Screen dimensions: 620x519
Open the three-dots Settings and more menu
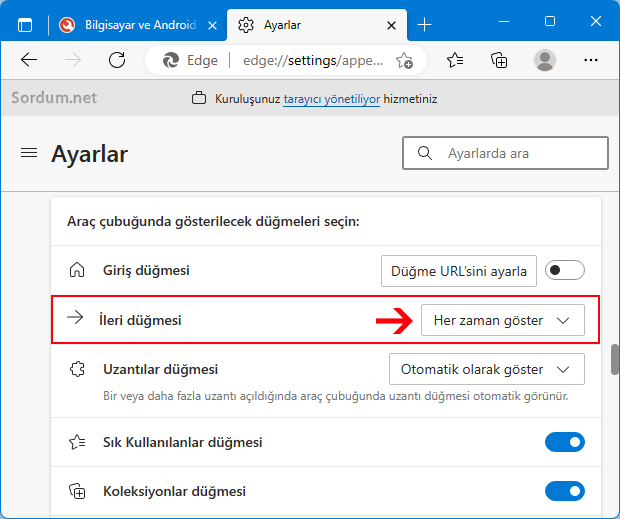pos(591,60)
